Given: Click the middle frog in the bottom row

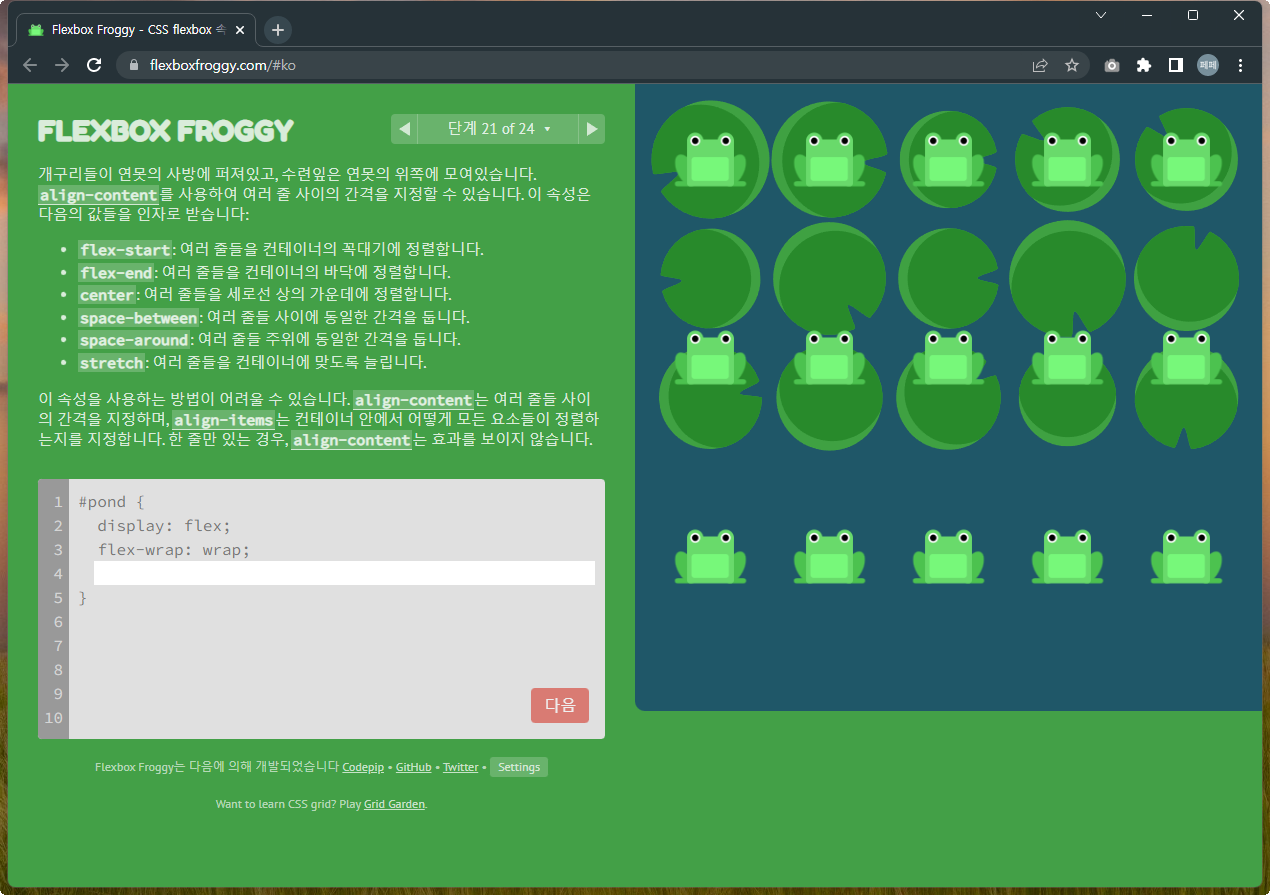Looking at the screenshot, I should tap(948, 556).
